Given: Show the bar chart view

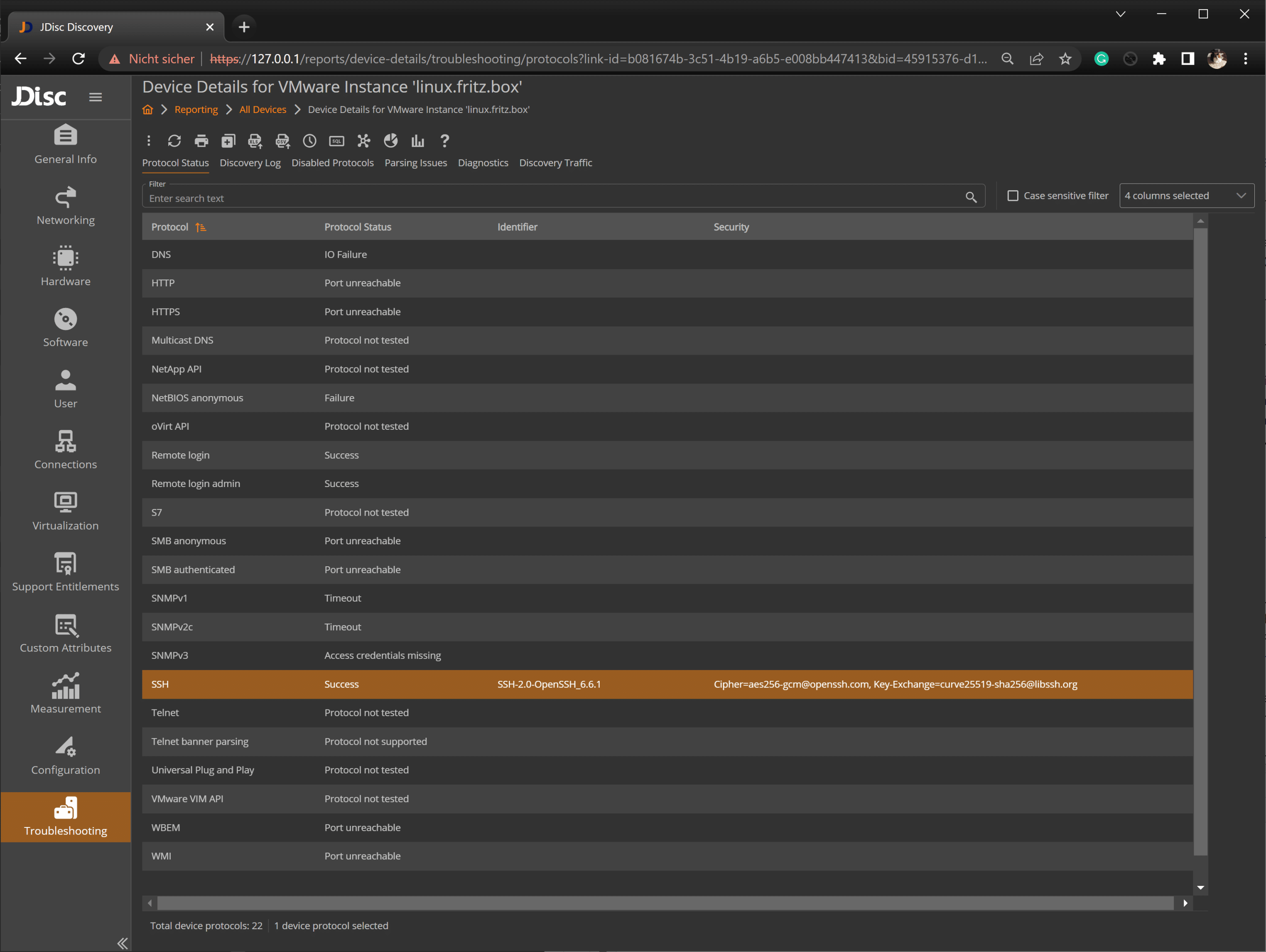Looking at the screenshot, I should click(x=417, y=141).
